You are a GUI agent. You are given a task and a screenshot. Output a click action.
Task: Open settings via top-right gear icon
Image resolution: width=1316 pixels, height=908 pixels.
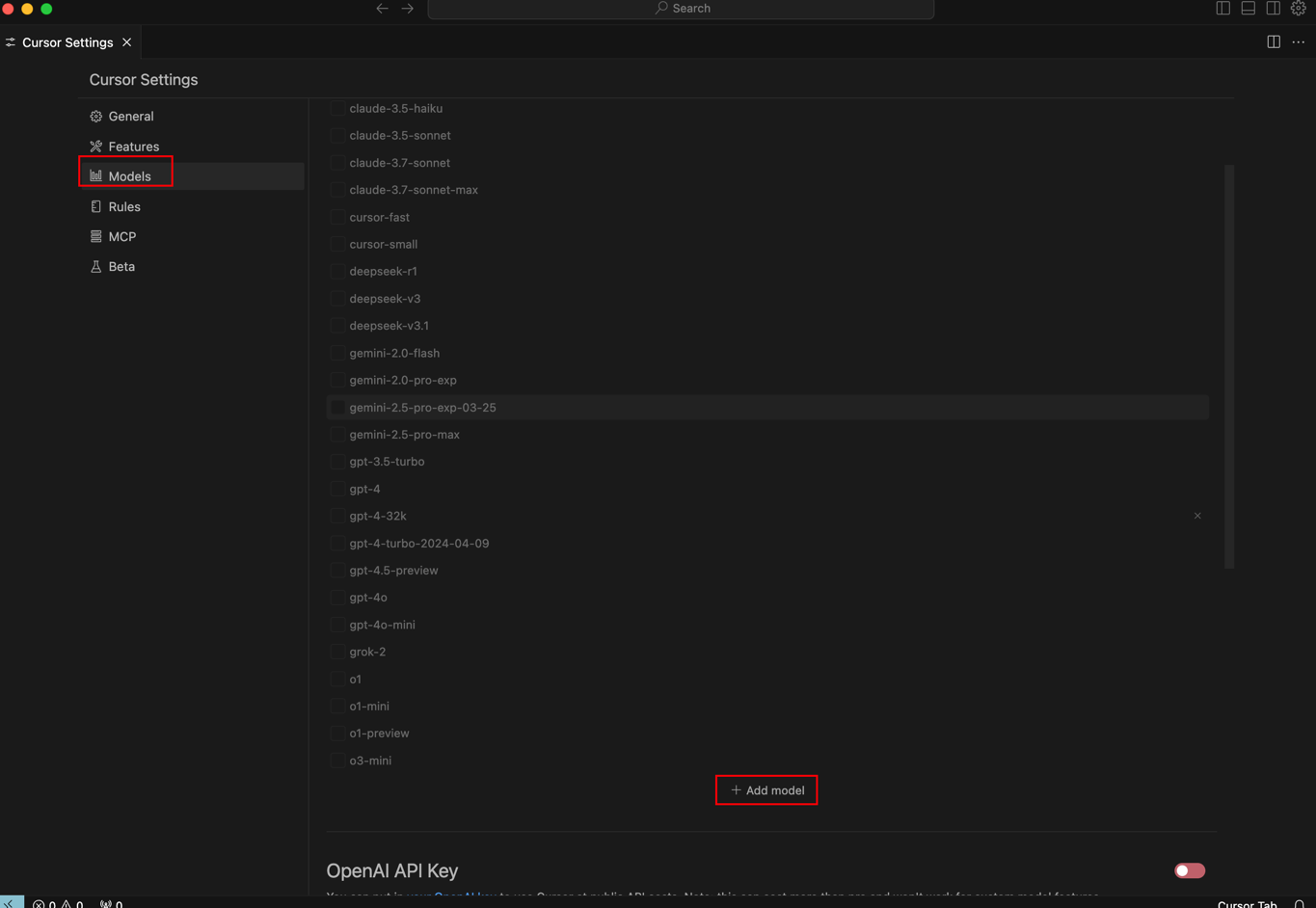pyautogui.click(x=1298, y=9)
